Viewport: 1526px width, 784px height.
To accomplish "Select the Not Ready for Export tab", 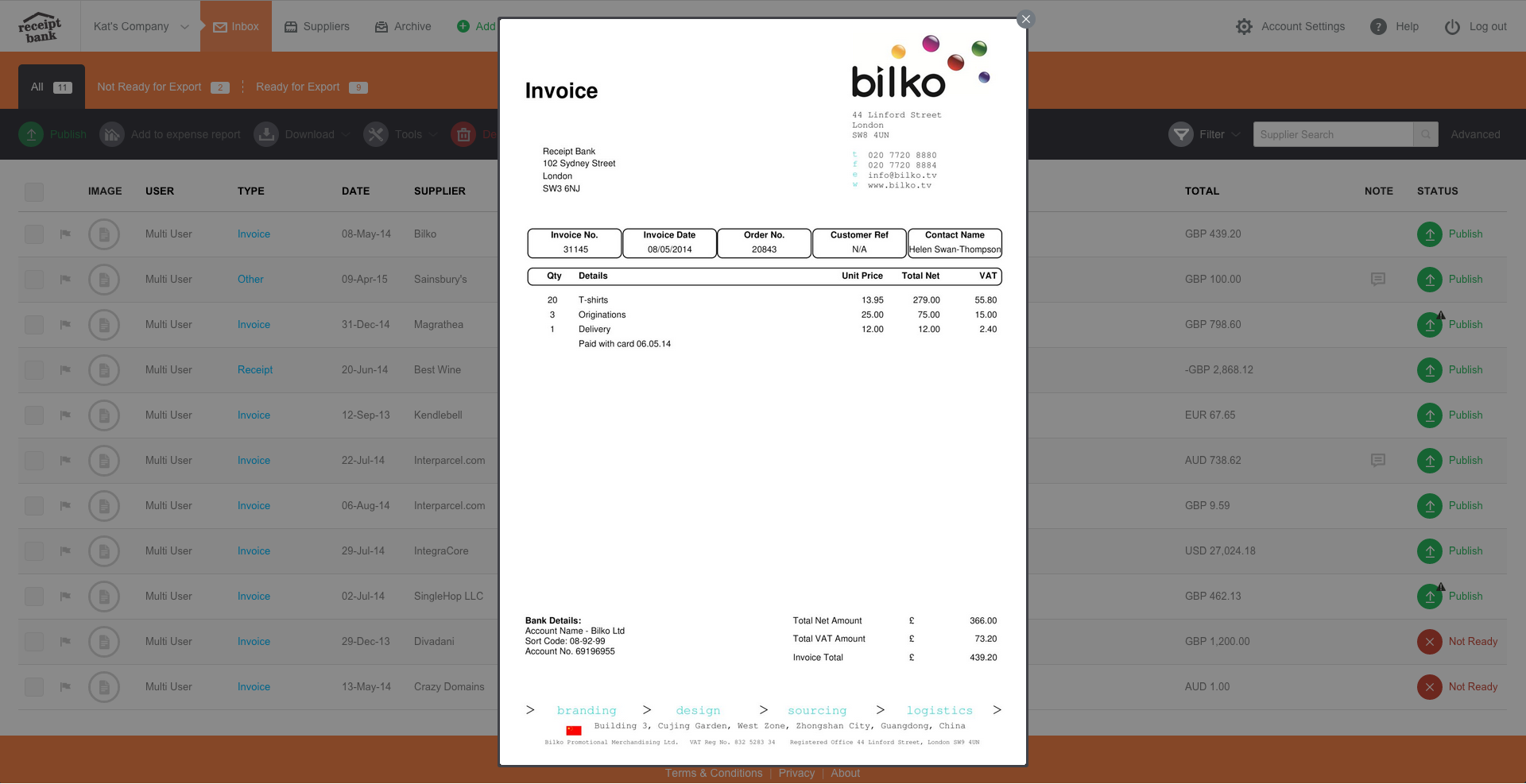I will pos(163,87).
